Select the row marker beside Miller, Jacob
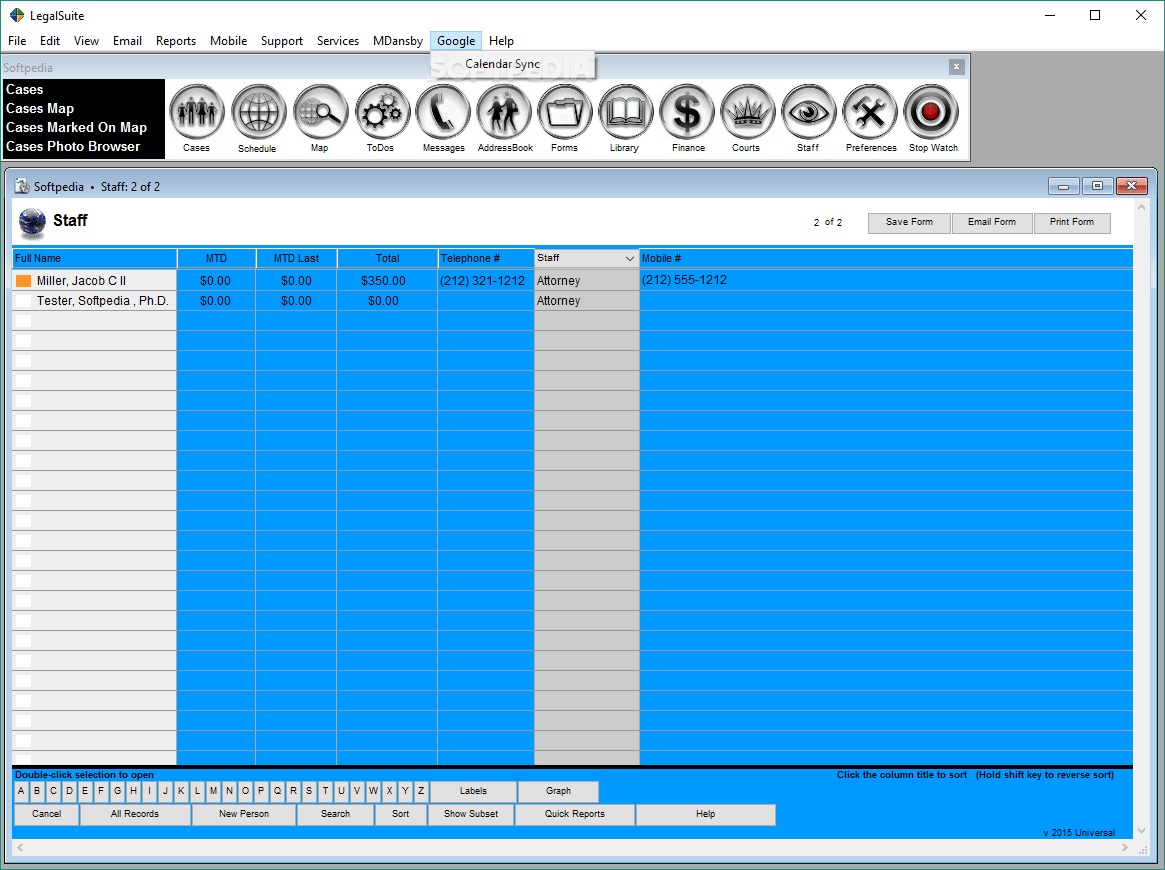1165x870 pixels. pyautogui.click(x=23, y=281)
